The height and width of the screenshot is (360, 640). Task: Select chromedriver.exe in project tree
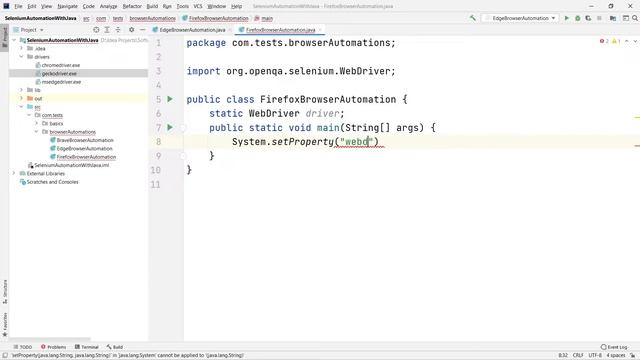[60, 65]
